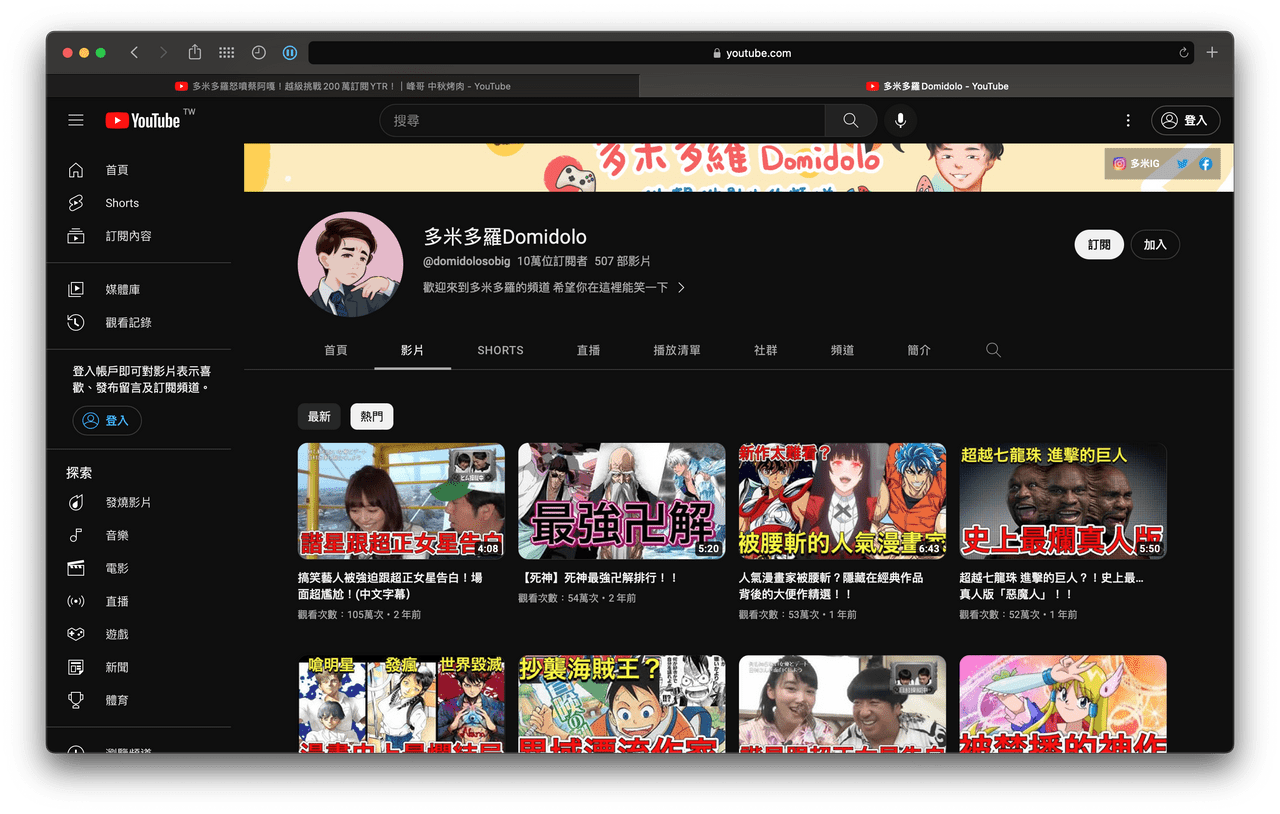Click the 抄襲海賊王 thumbnail
Screen dimensions: 1280x814
point(622,704)
